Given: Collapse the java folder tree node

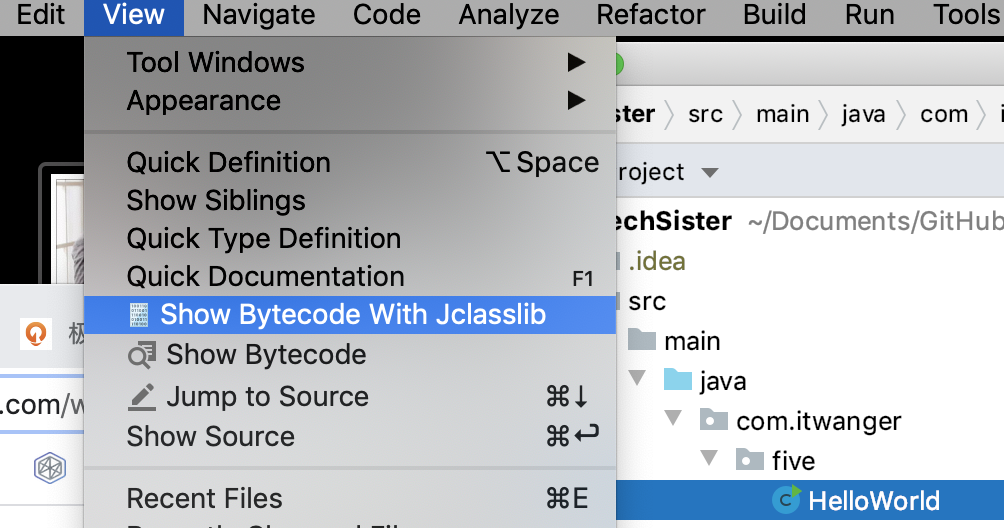Looking at the screenshot, I should coord(636,381).
